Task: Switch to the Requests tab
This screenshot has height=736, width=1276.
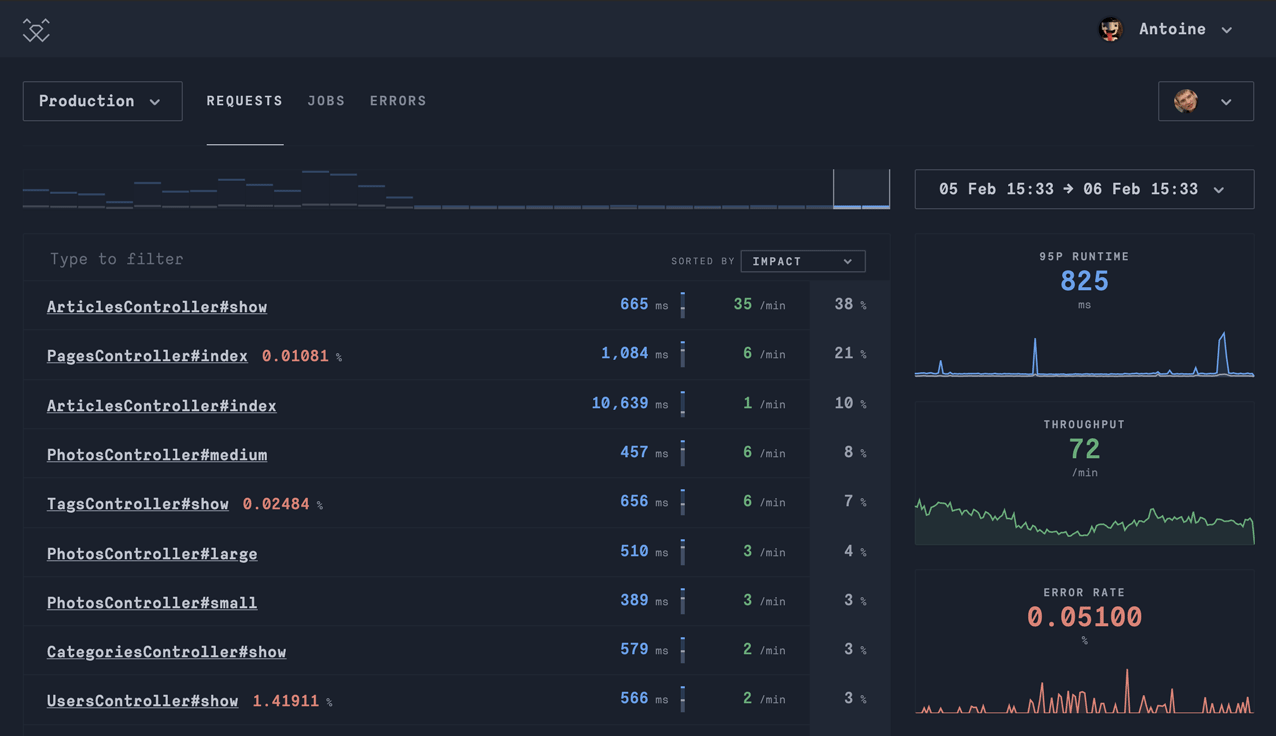Action: [245, 101]
